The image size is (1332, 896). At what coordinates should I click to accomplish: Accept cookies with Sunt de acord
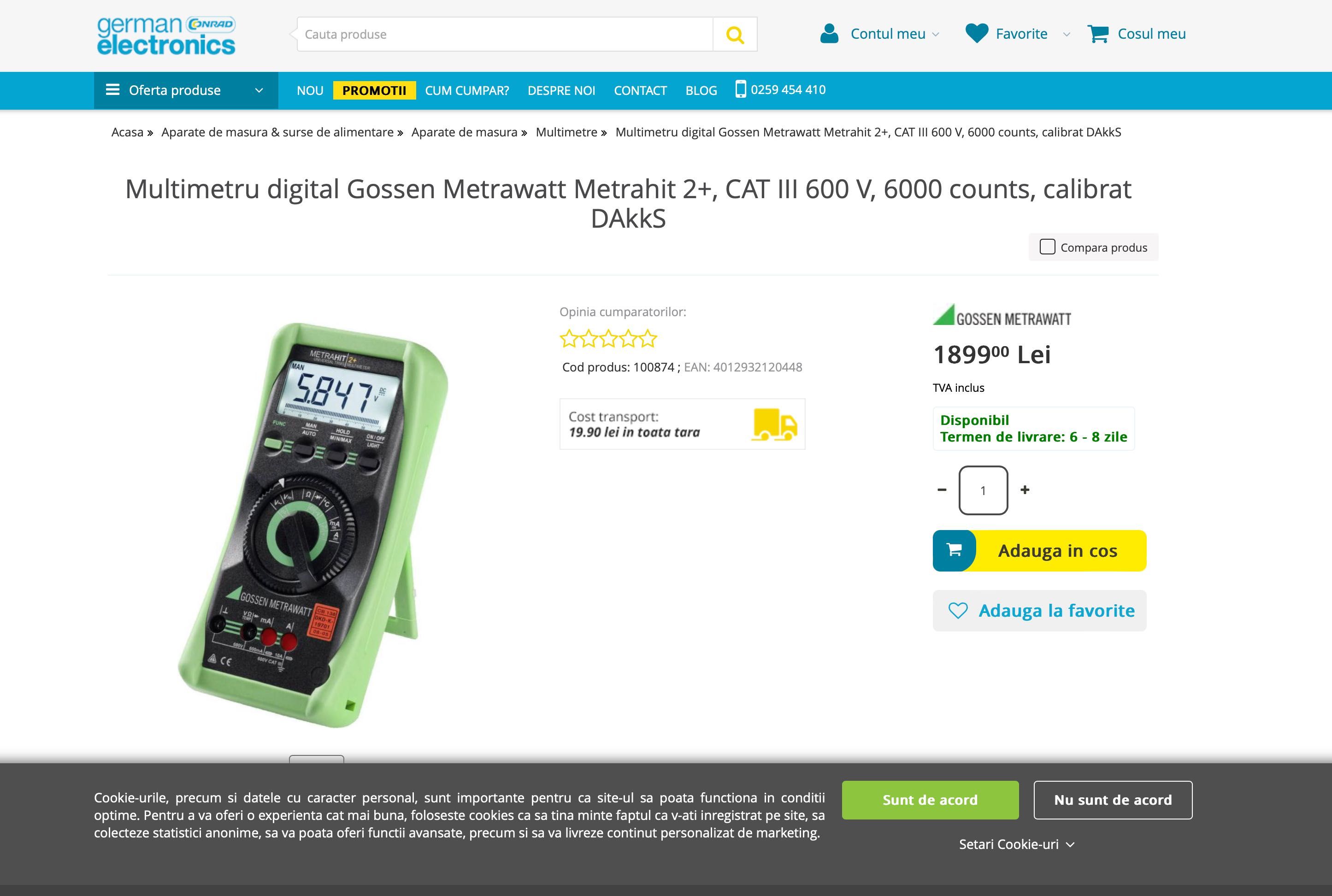pyautogui.click(x=930, y=799)
